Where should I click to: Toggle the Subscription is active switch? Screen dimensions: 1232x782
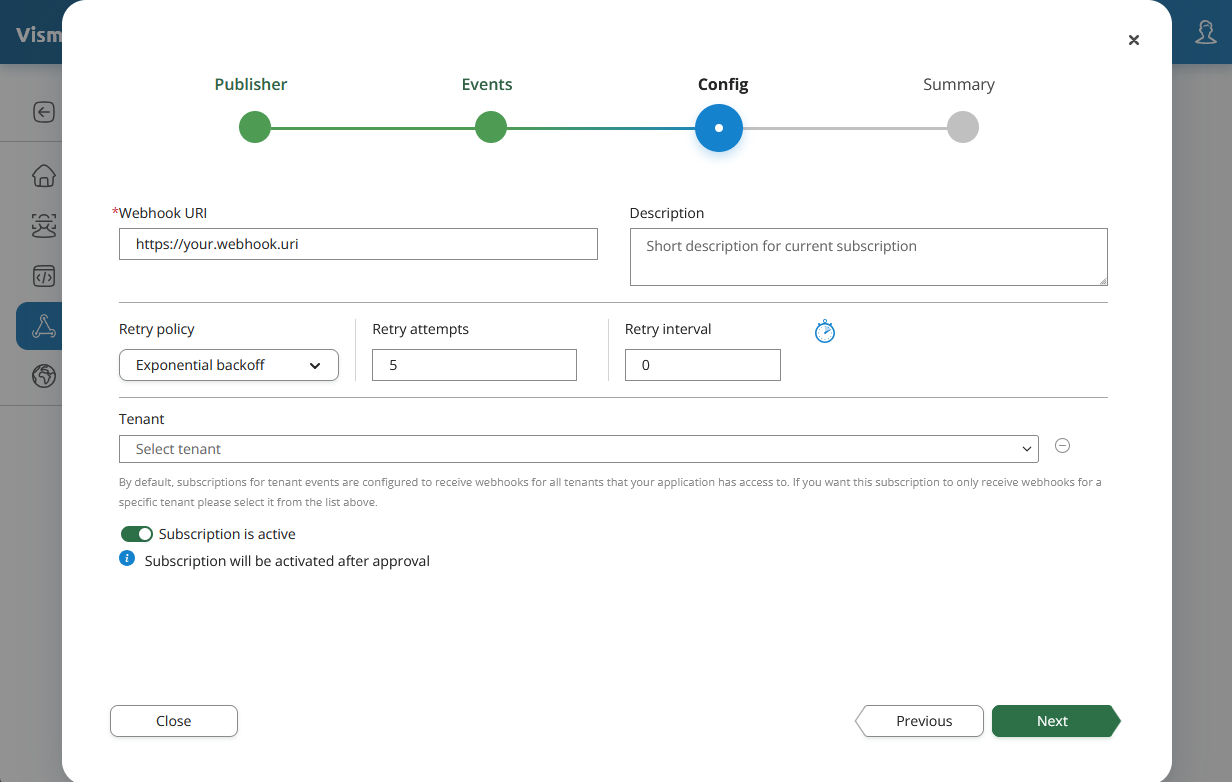(137, 534)
